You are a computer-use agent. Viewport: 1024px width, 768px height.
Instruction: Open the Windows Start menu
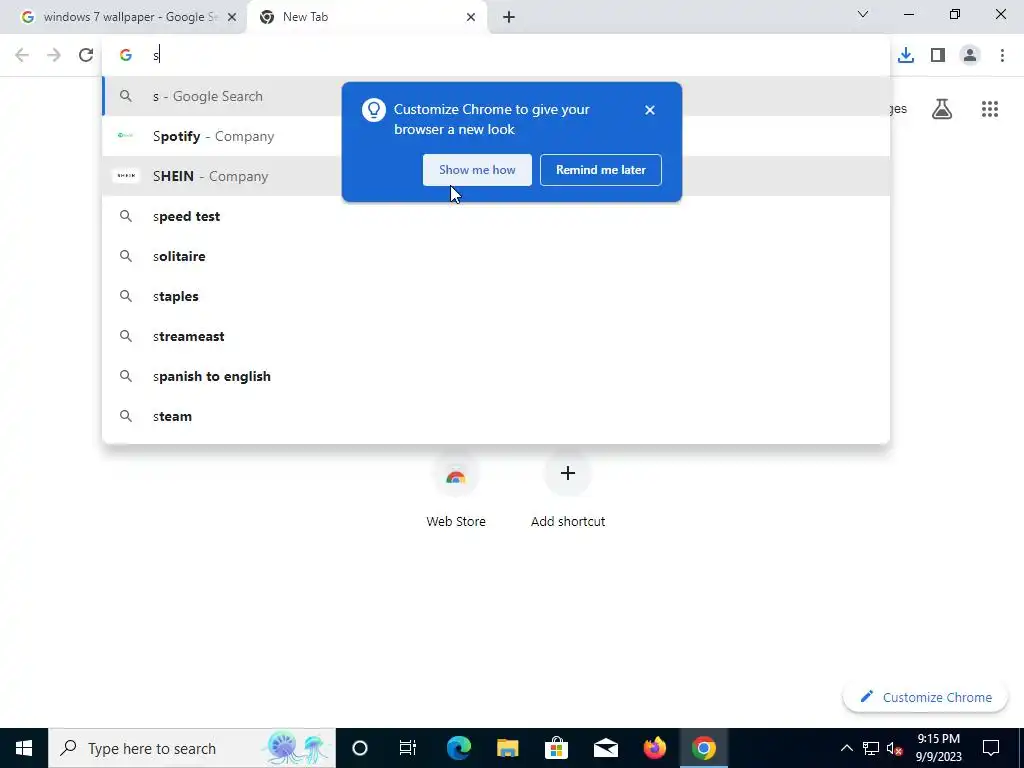tap(24, 748)
